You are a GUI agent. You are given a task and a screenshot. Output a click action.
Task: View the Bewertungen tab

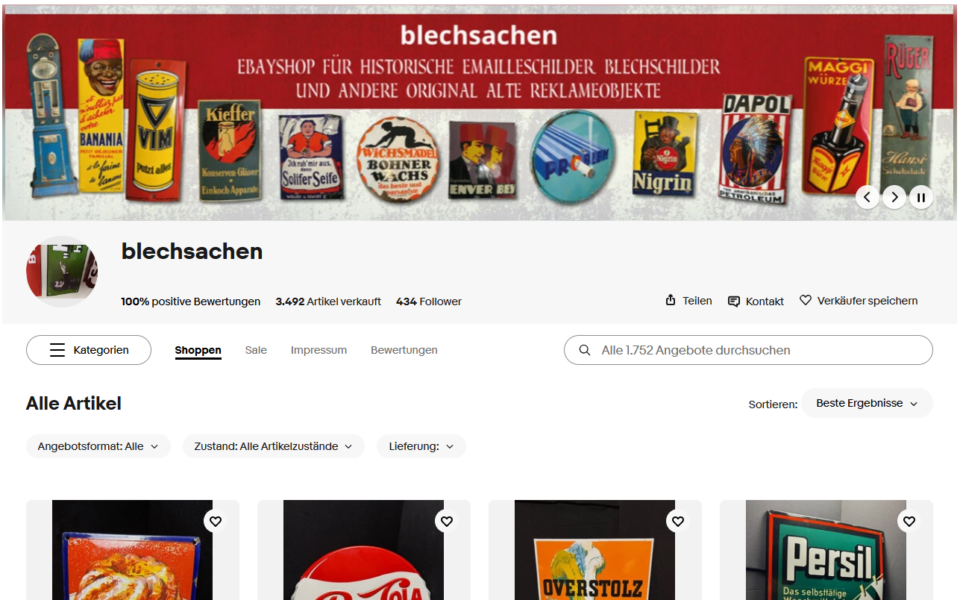coord(404,350)
